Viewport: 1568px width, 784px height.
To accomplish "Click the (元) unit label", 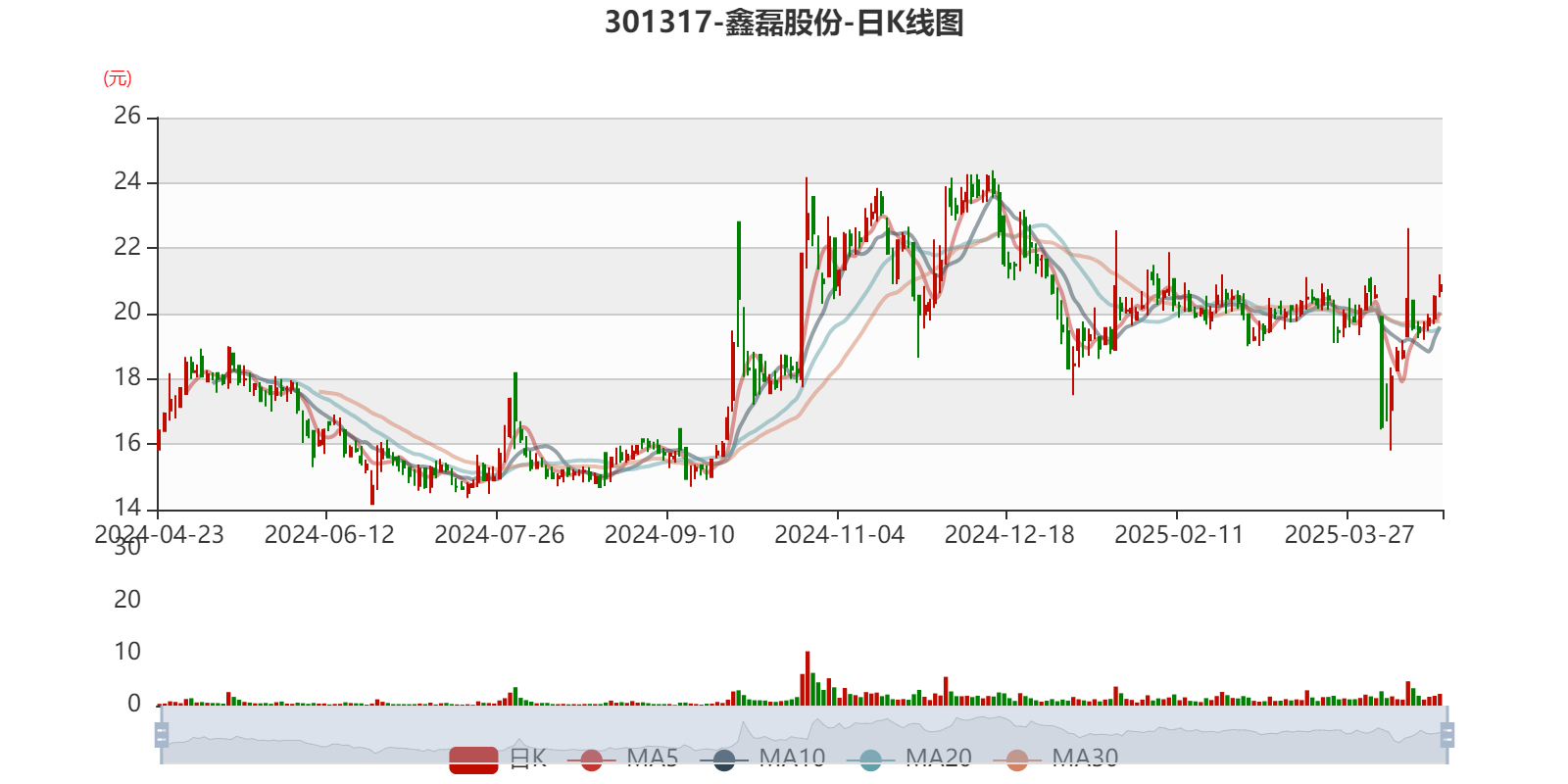I will pyautogui.click(x=118, y=78).
